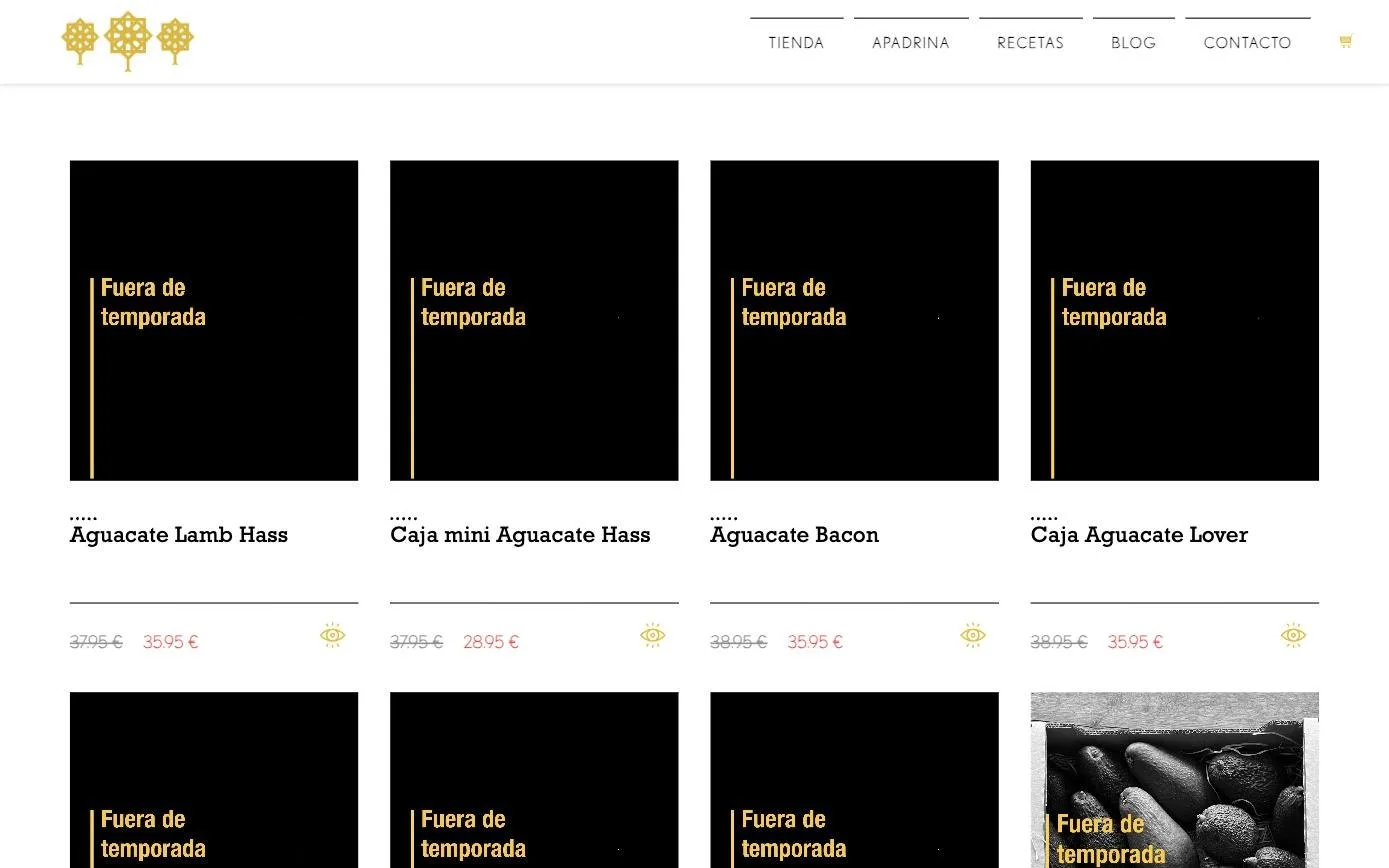Select the Caja Aguacate Lover product image

pos(1175,320)
